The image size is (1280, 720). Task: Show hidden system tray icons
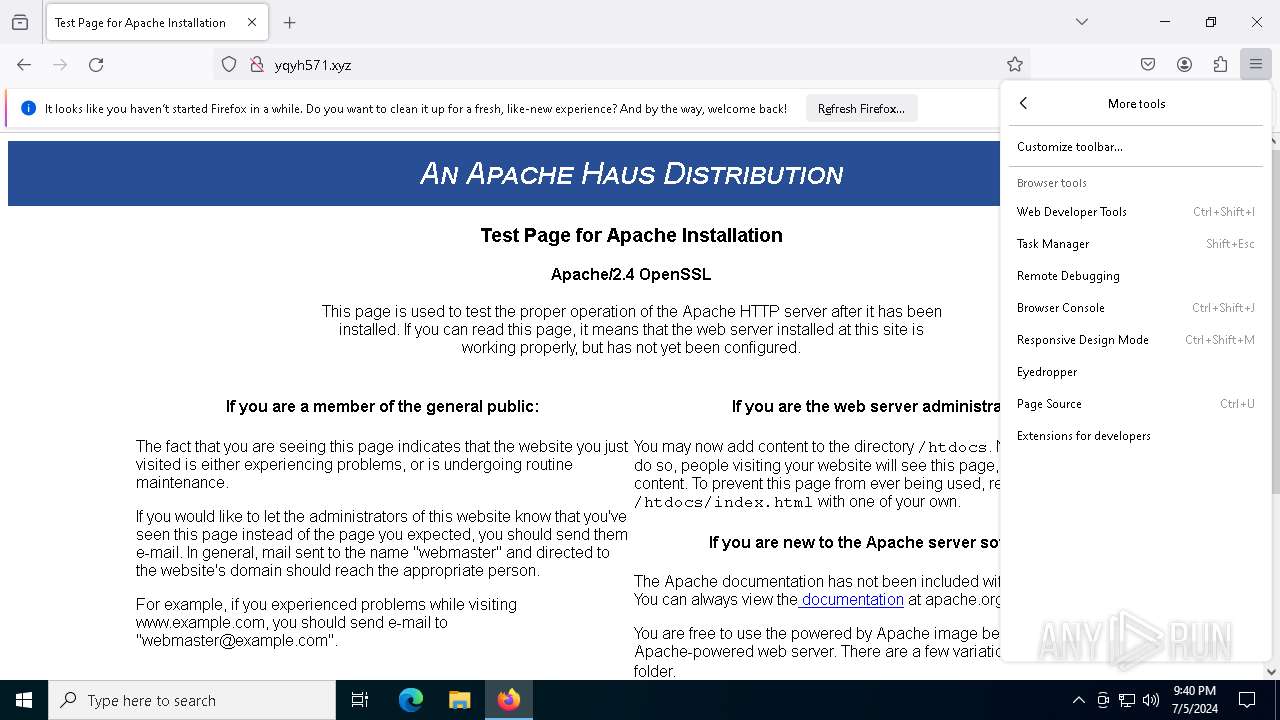pyautogui.click(x=1078, y=700)
